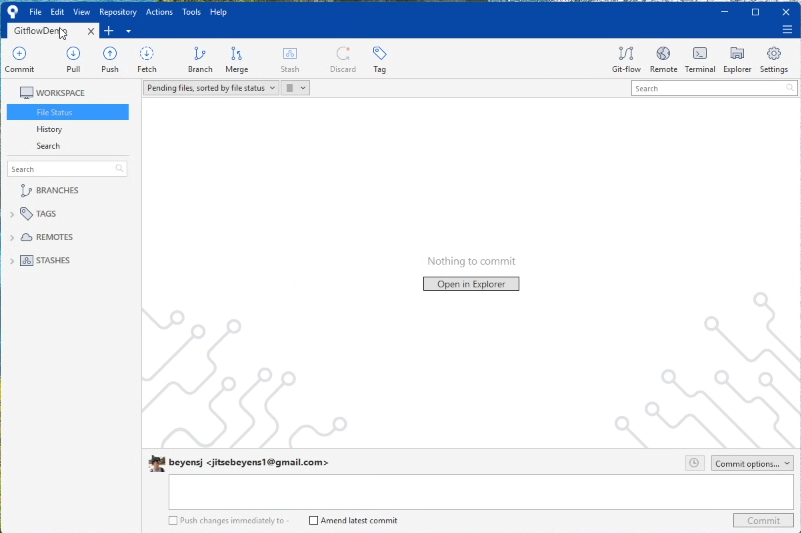The width and height of the screenshot is (801, 533).
Task: Click the Open in Explorer button
Action: (471, 284)
